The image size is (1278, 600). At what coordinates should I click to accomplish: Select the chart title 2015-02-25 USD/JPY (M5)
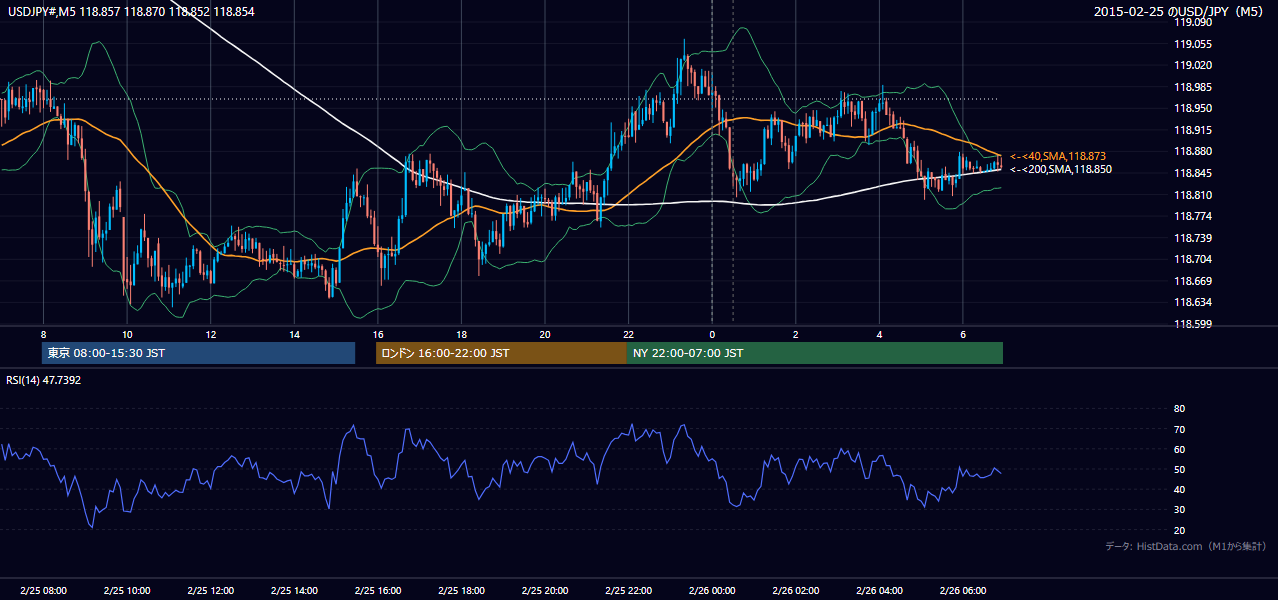1180,12
